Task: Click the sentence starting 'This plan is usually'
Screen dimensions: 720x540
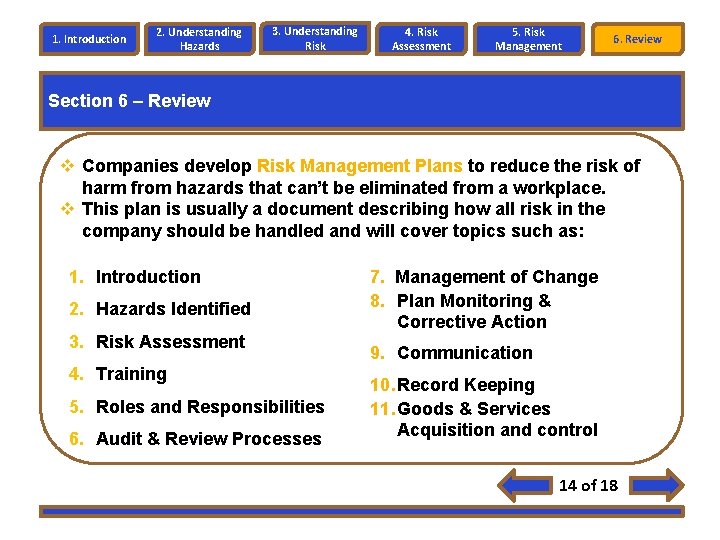Action: point(343,220)
